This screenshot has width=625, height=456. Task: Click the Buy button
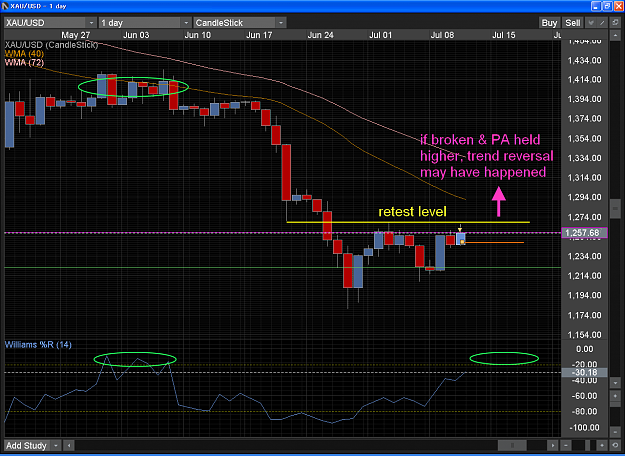[x=549, y=23]
